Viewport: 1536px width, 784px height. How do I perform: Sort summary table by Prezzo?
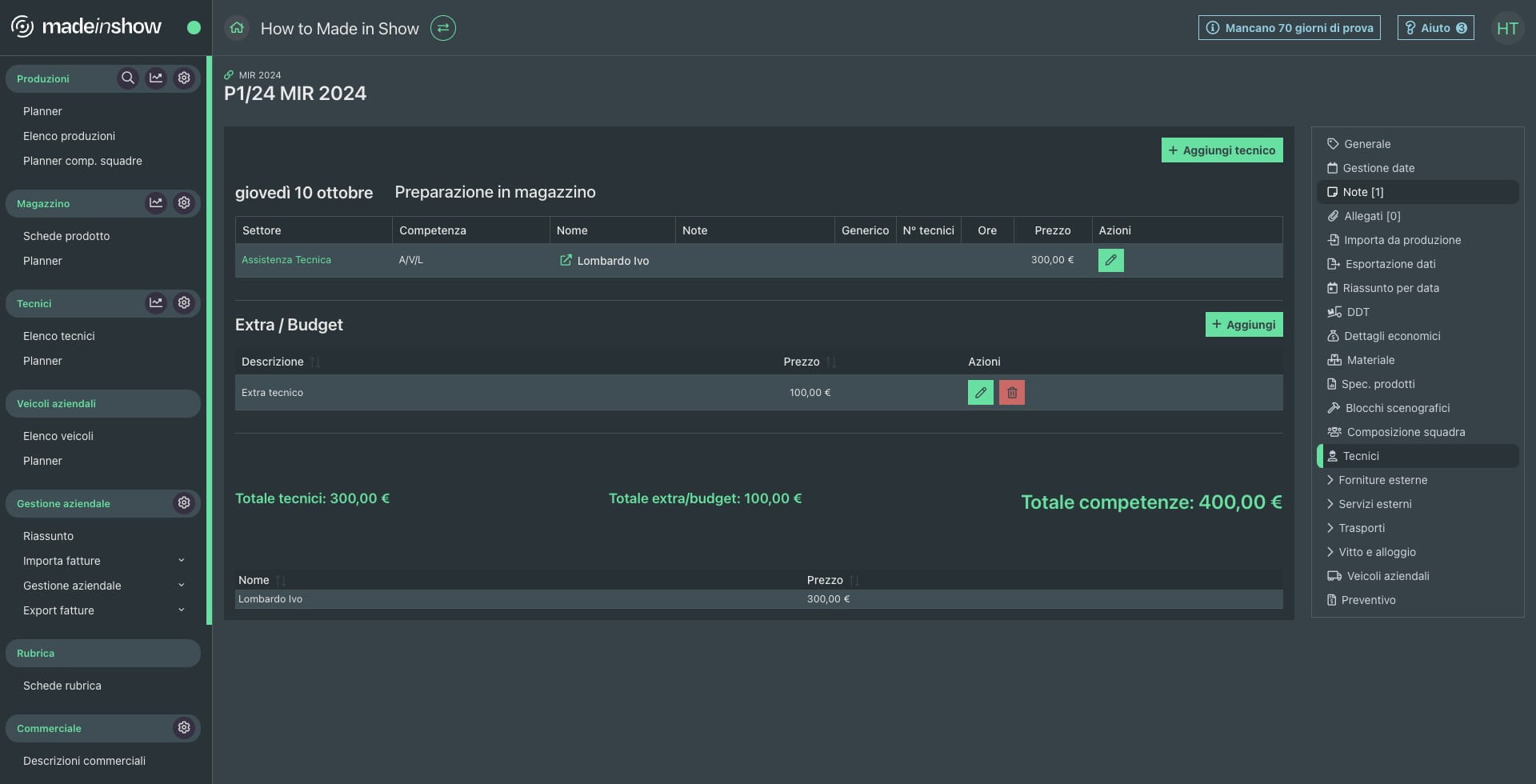pos(854,581)
